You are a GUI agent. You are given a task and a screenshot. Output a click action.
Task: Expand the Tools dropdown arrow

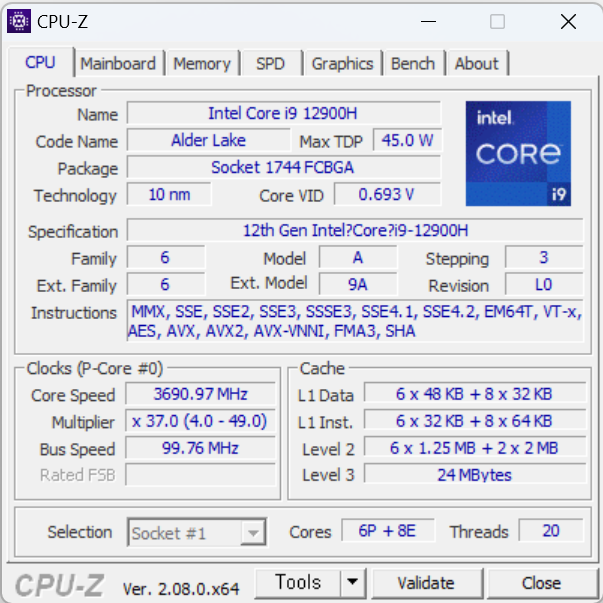353,583
